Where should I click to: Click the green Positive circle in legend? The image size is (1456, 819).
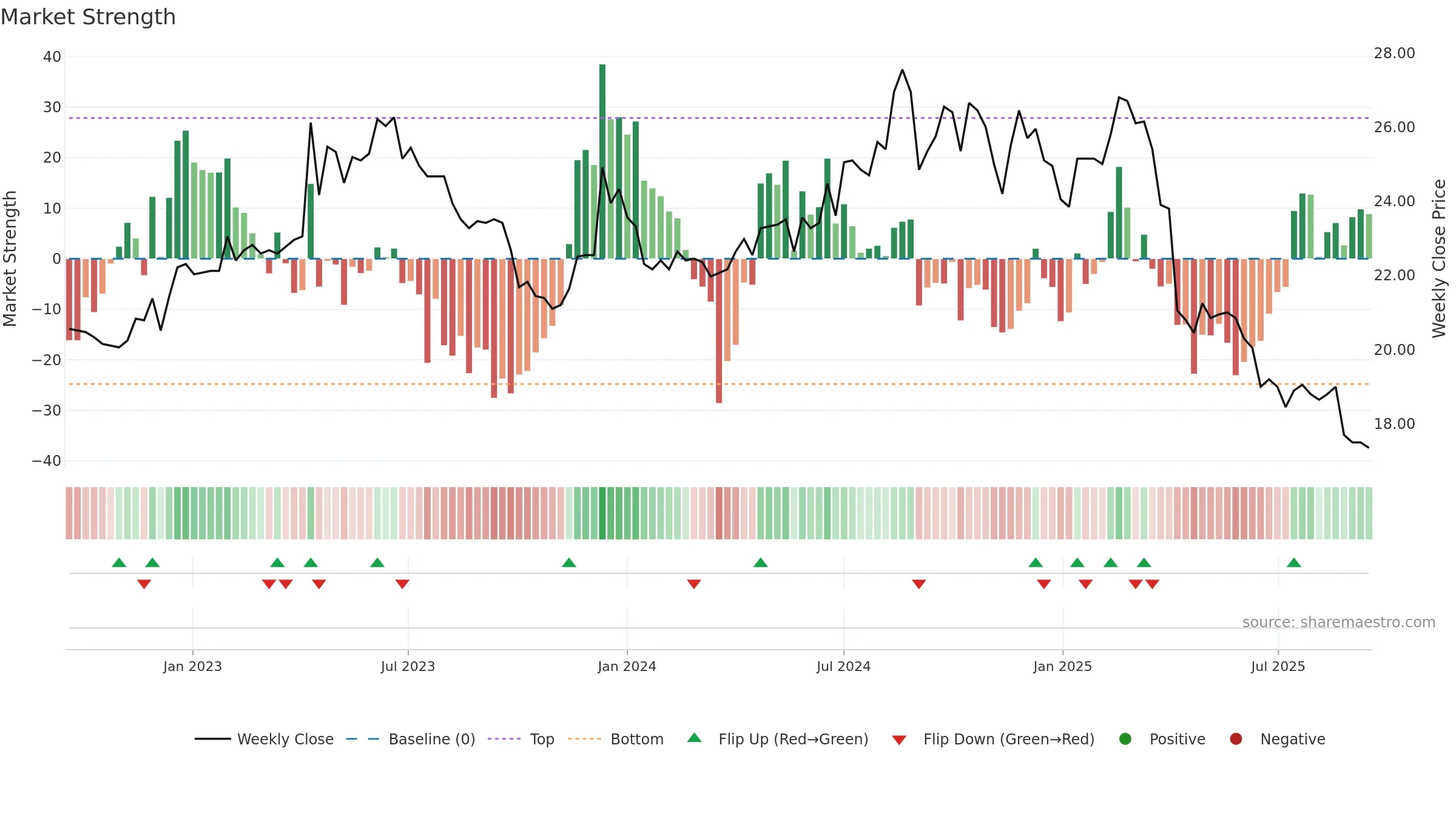(x=1125, y=739)
